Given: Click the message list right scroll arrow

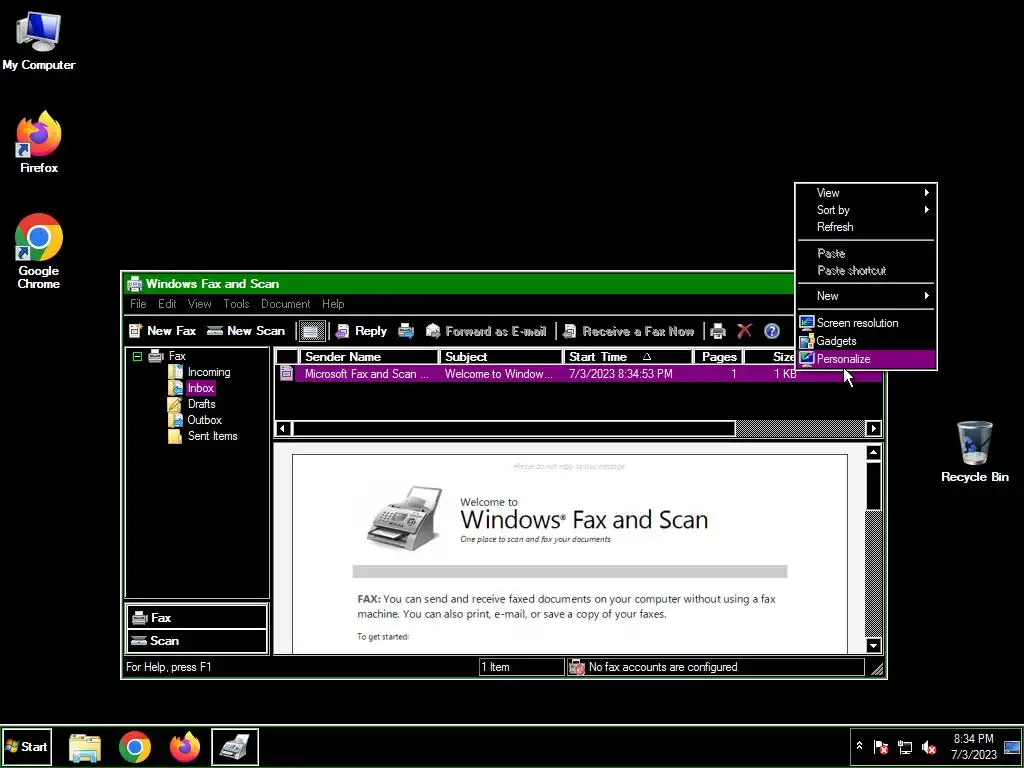Looking at the screenshot, I should 874,429.
